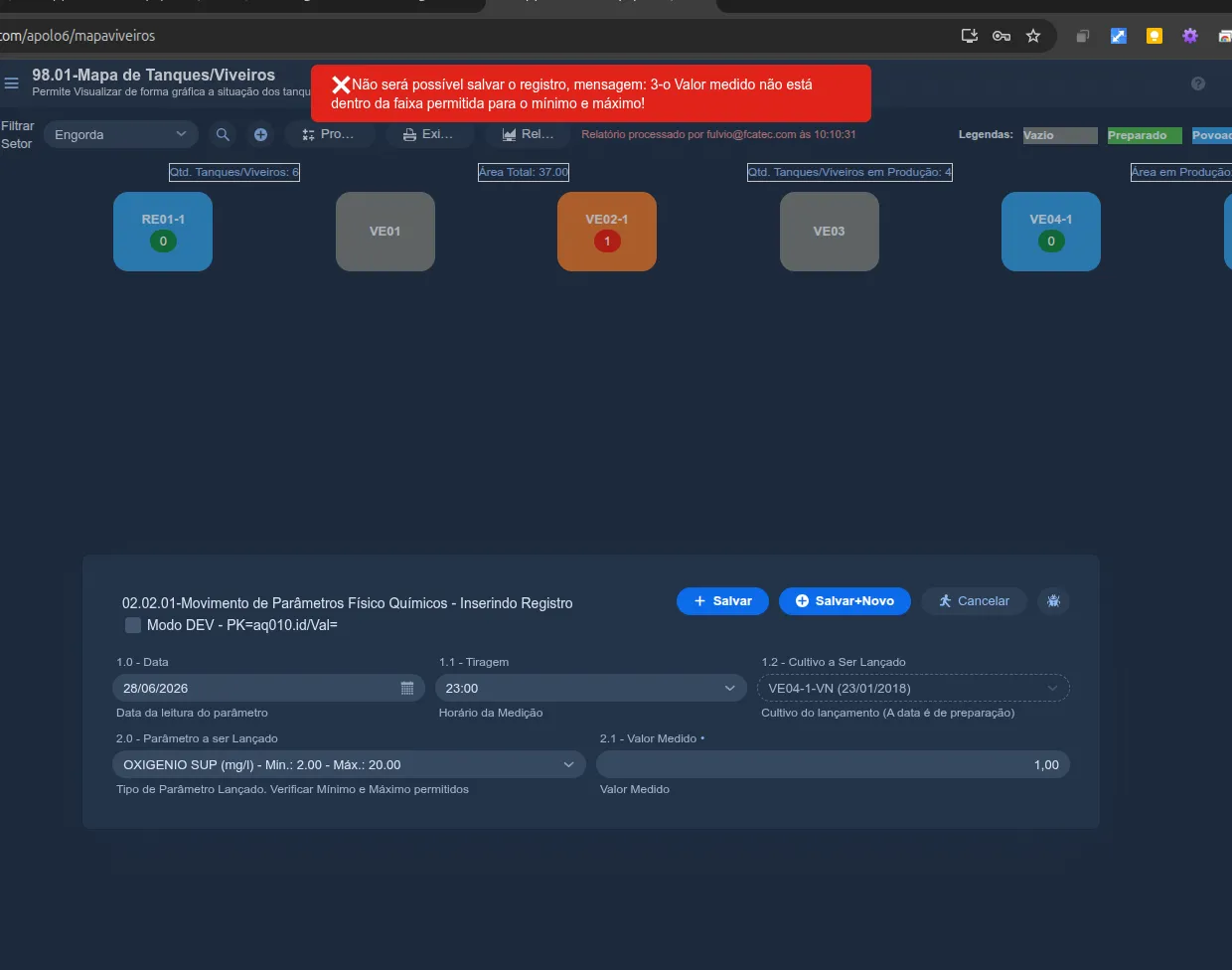
Task: Click the Salvar button
Action: coord(722,601)
